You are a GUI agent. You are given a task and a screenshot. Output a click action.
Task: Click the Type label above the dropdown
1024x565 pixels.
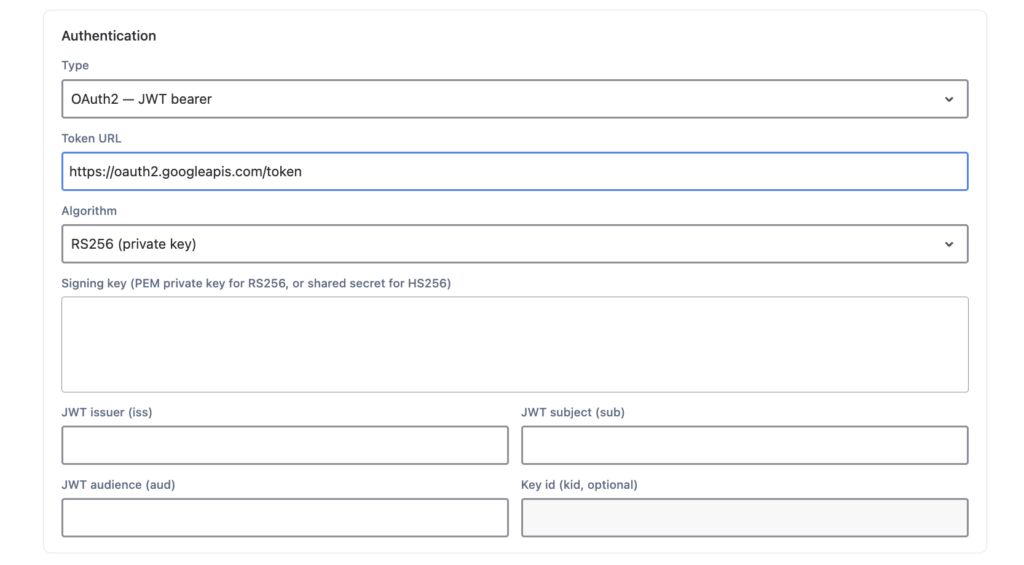[x=75, y=65]
